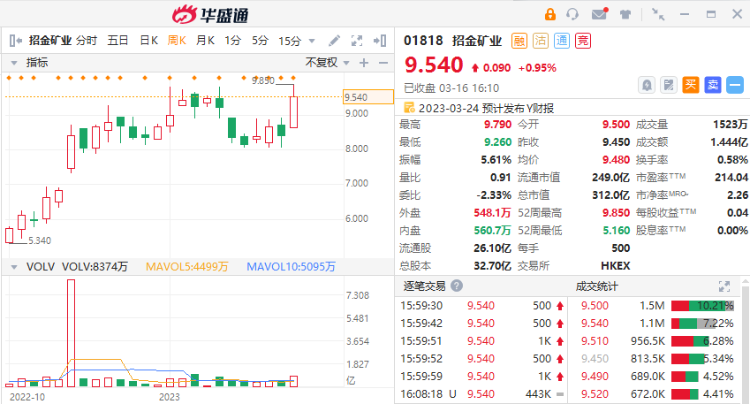This screenshot has width=750, height=404.
Task: Open customer service headset icon
Action: click(573, 14)
